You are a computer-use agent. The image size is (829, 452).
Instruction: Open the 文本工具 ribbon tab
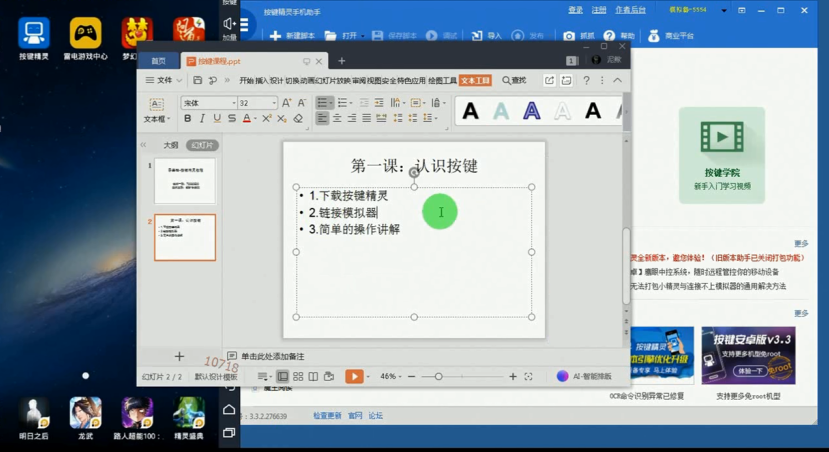475,81
